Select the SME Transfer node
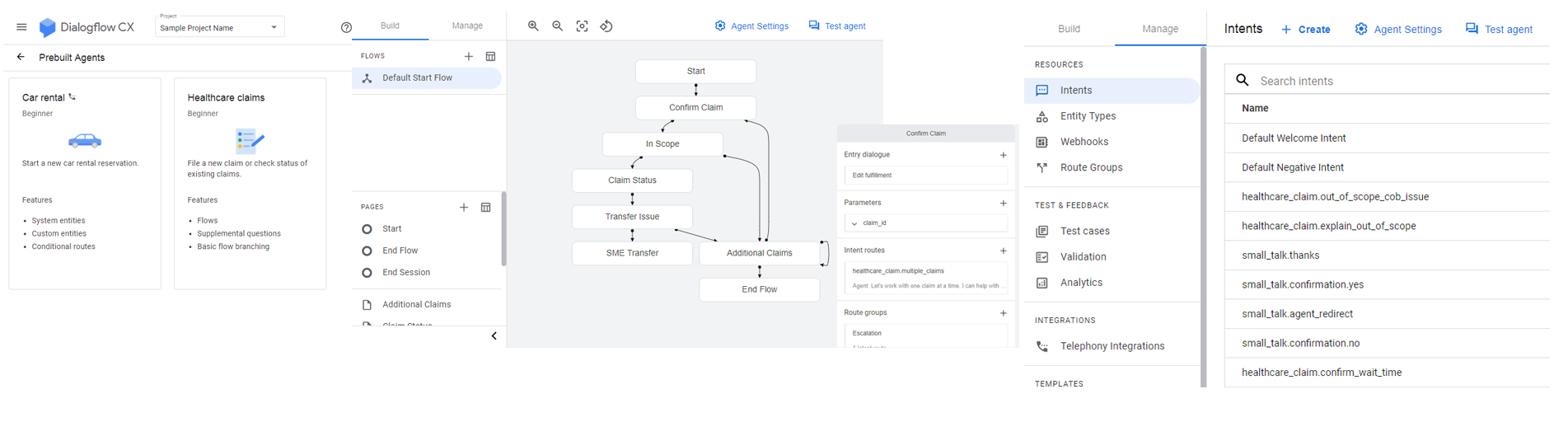The image size is (1568, 422). [632, 253]
